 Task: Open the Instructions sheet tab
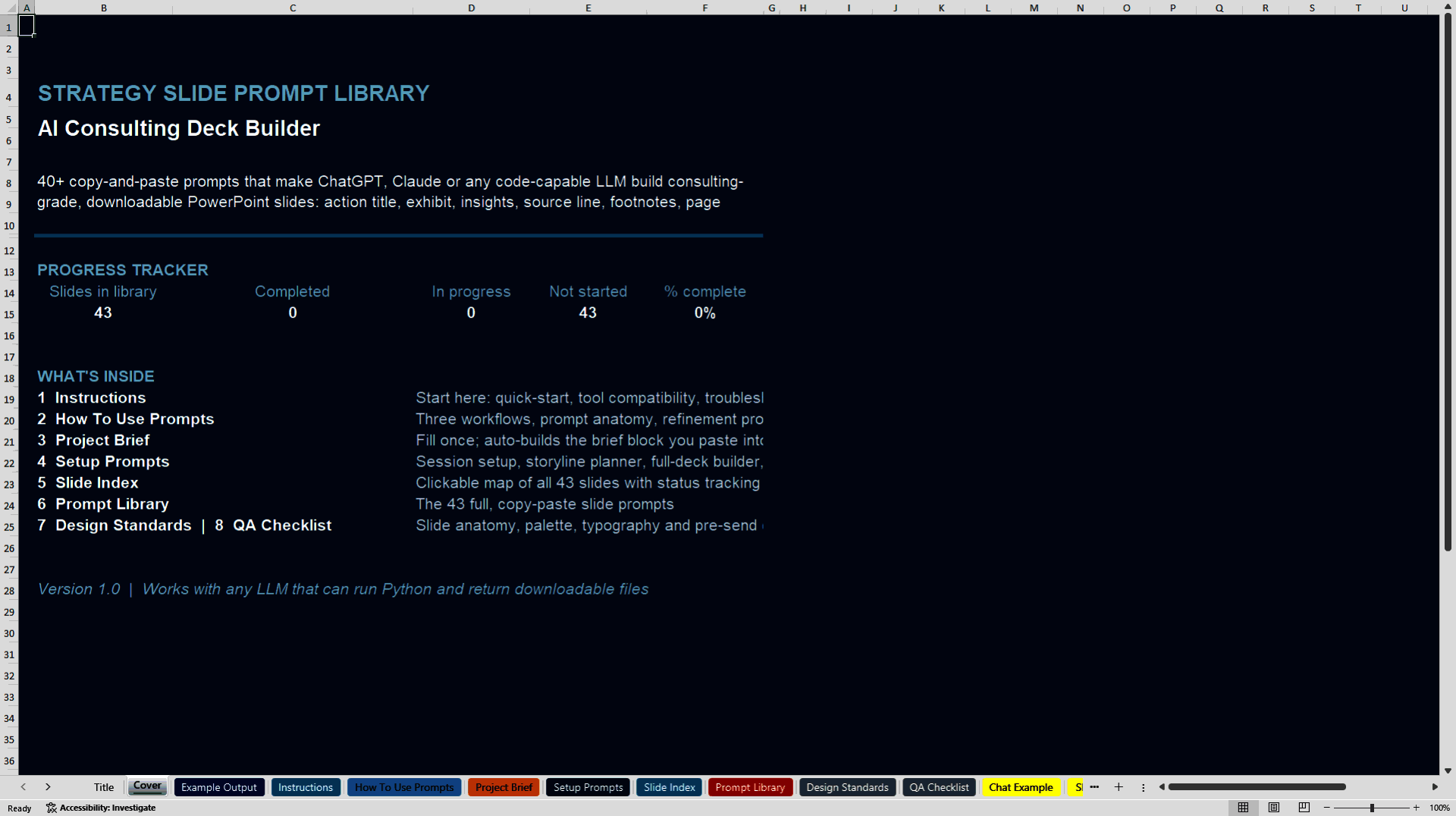coord(306,787)
